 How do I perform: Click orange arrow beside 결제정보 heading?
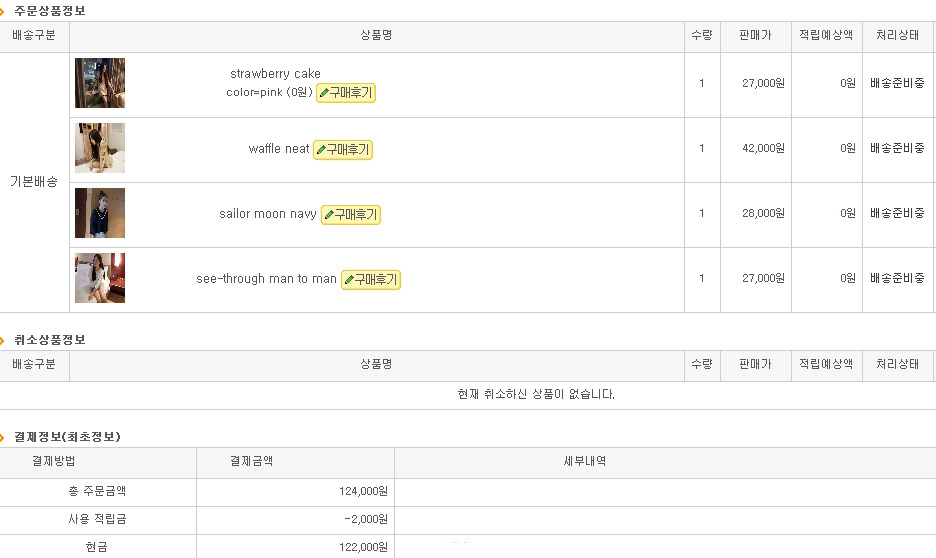click(2, 437)
